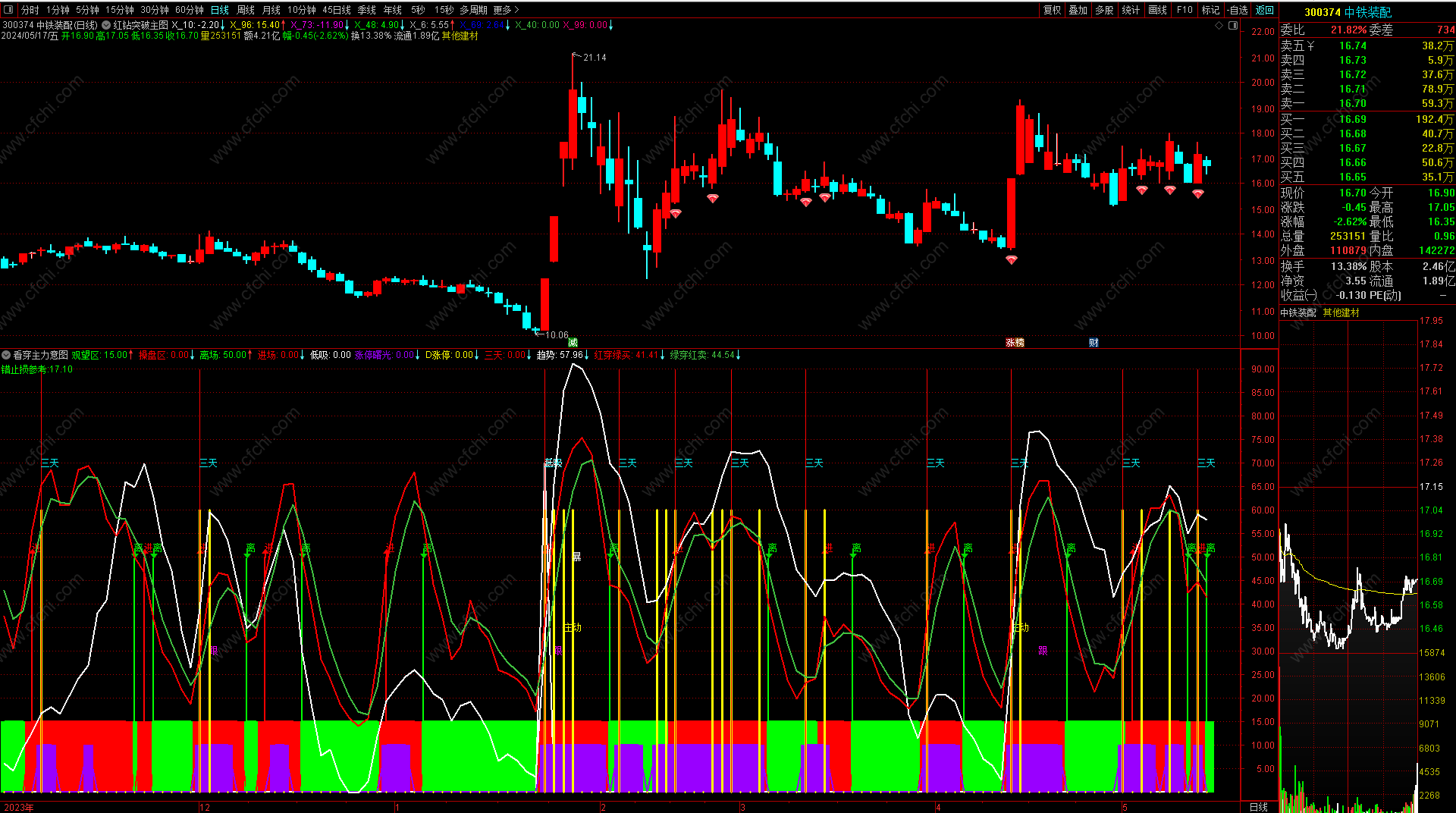Switch to the 周线 weekly chart

click(246, 10)
